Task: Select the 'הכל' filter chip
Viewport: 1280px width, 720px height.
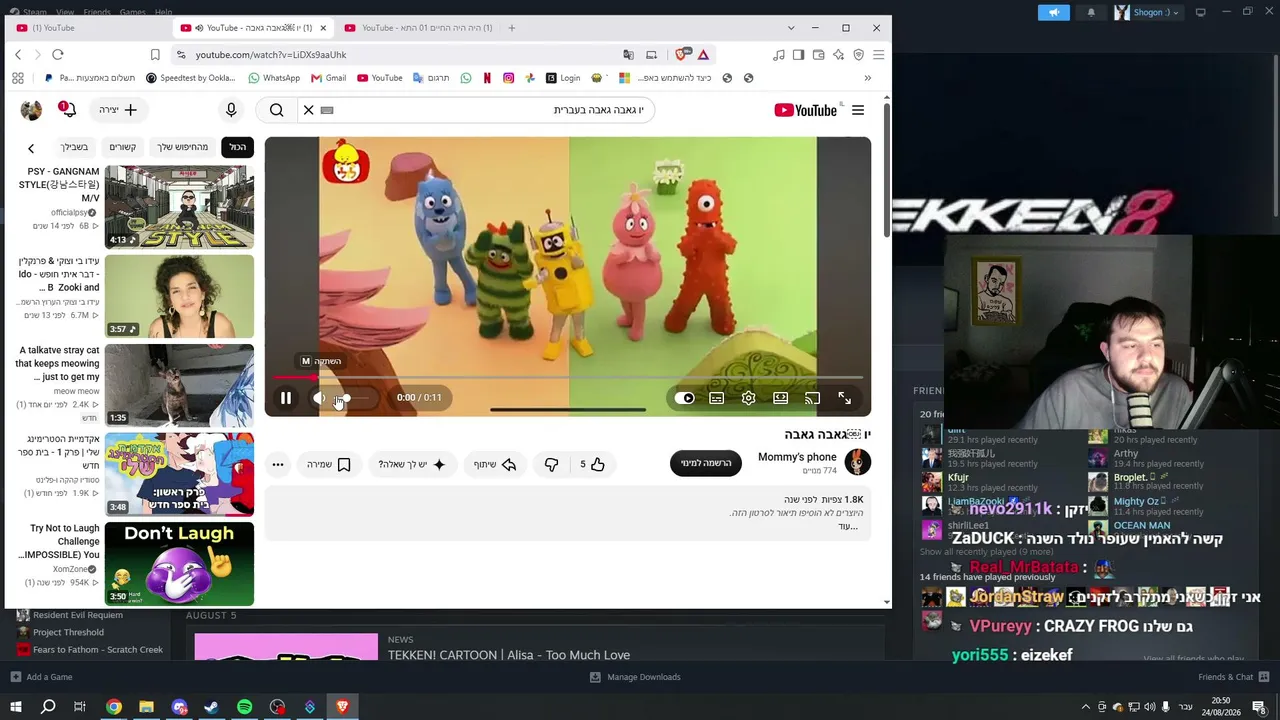Action: [237, 147]
